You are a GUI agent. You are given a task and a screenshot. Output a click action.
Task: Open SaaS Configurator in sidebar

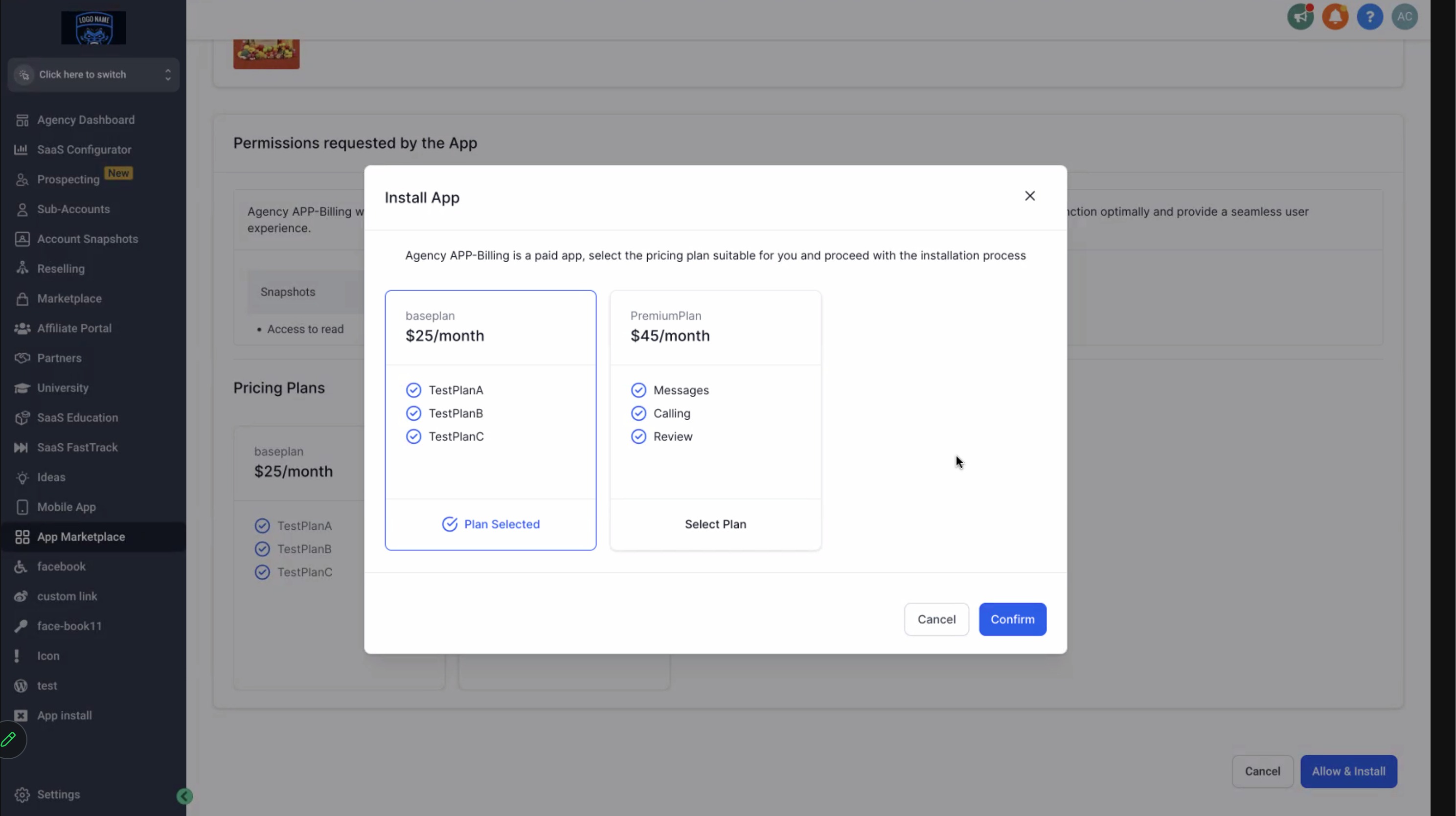[x=84, y=150]
